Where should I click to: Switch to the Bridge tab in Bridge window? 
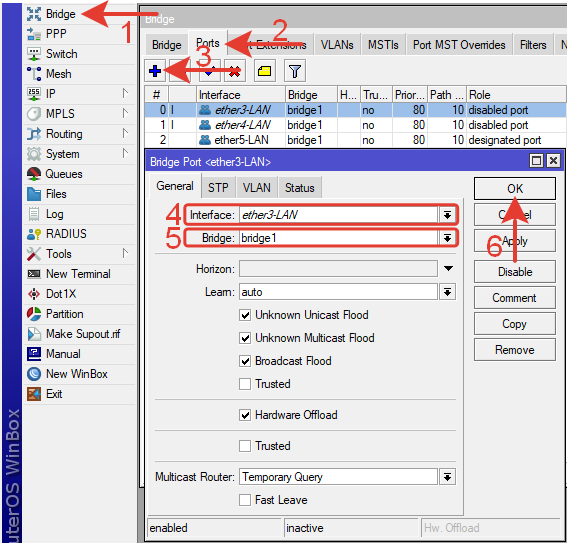[167, 45]
